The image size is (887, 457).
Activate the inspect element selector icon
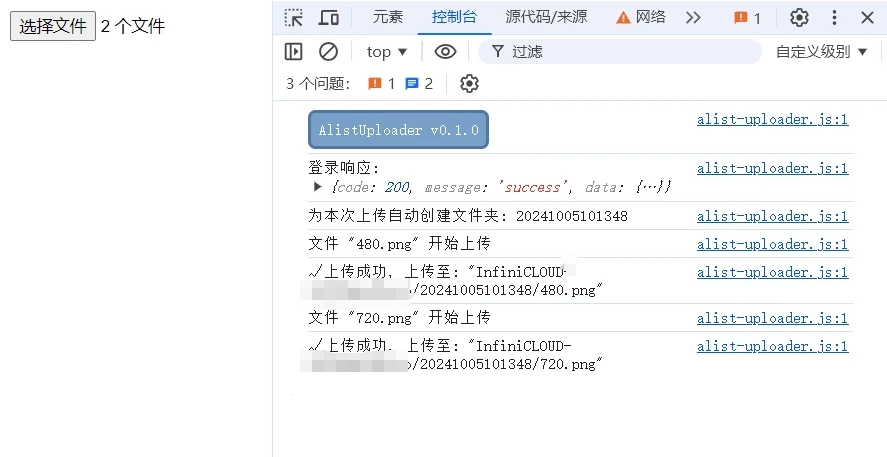point(294,18)
